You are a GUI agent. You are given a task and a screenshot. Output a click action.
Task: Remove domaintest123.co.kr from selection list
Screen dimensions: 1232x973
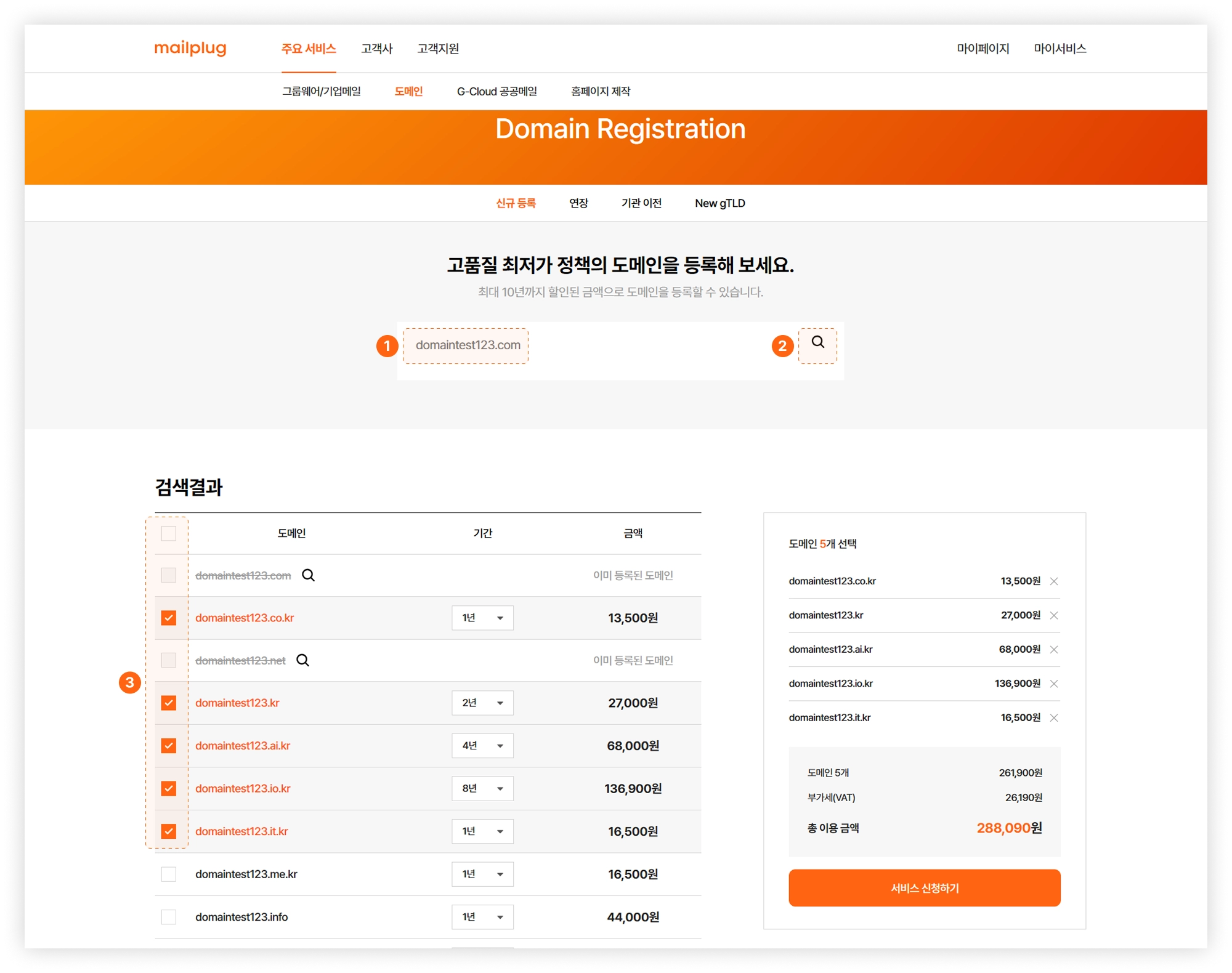tap(1054, 581)
